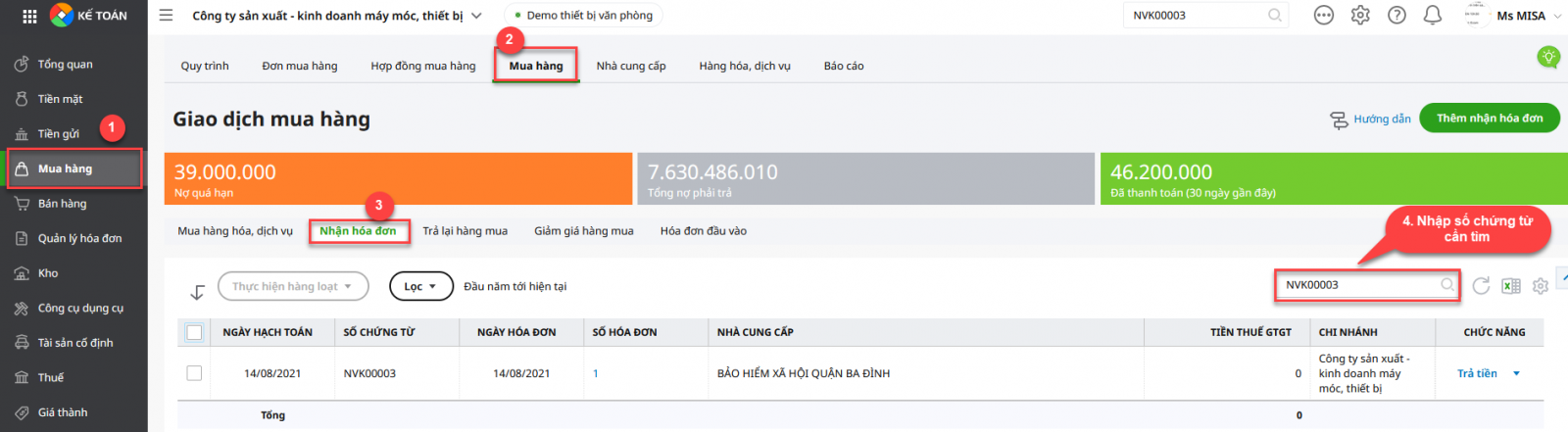The width and height of the screenshot is (1568, 432).
Task: Export list to Excel icon
Action: 1511,286
